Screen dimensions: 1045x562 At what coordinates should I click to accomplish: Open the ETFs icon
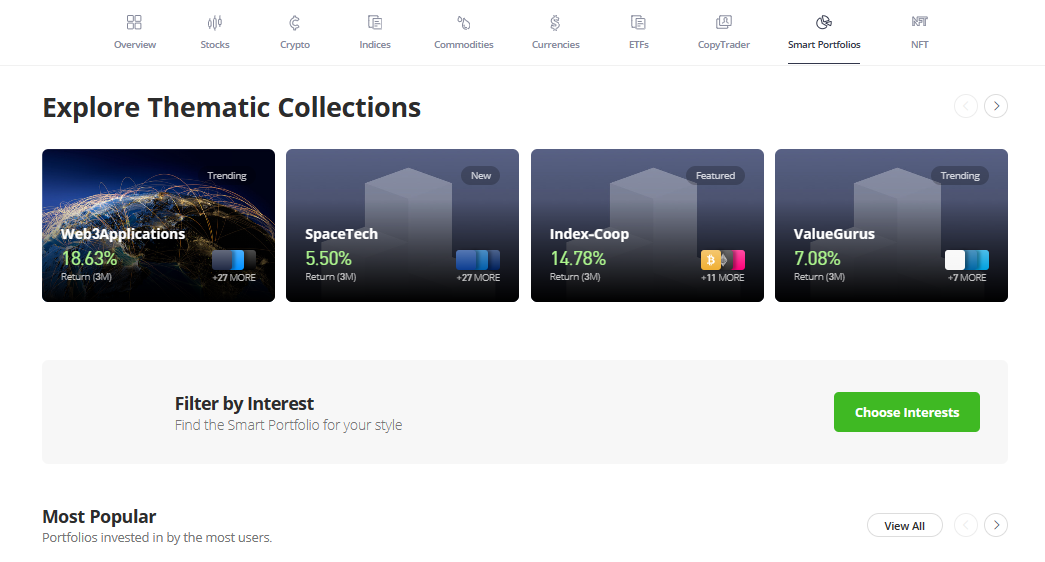pos(638,22)
